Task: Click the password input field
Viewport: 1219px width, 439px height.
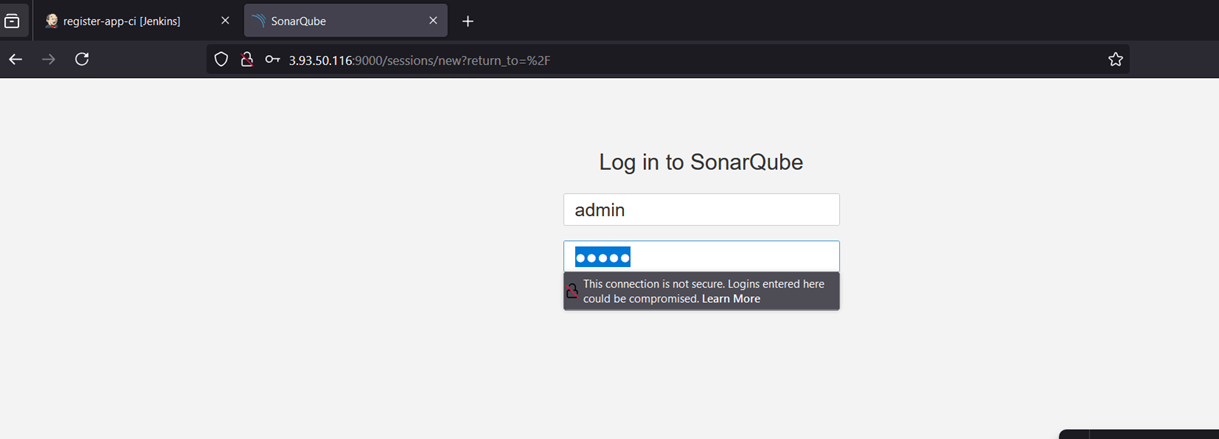Action: point(701,257)
